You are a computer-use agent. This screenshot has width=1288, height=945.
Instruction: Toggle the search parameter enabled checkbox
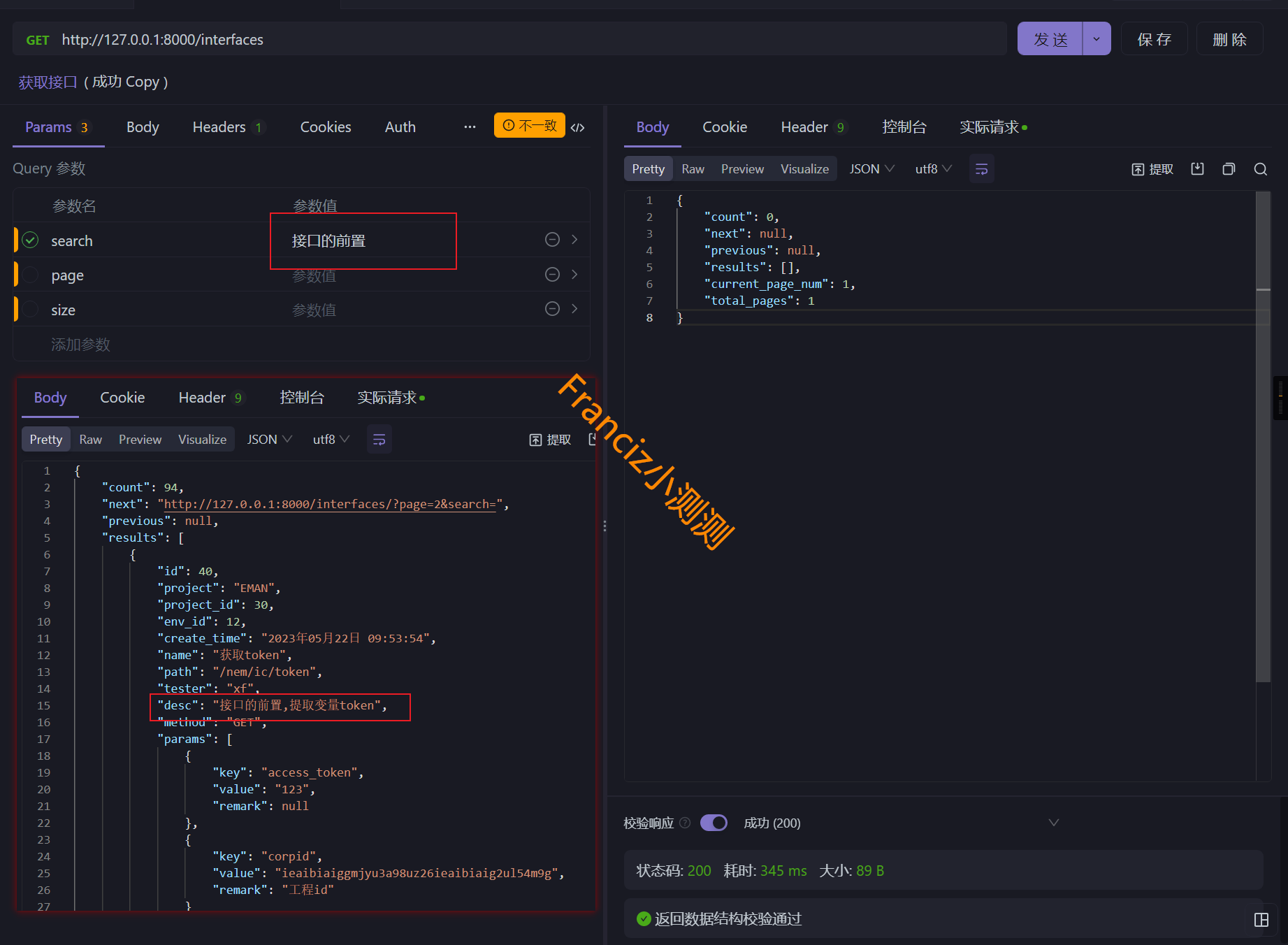(x=30, y=240)
